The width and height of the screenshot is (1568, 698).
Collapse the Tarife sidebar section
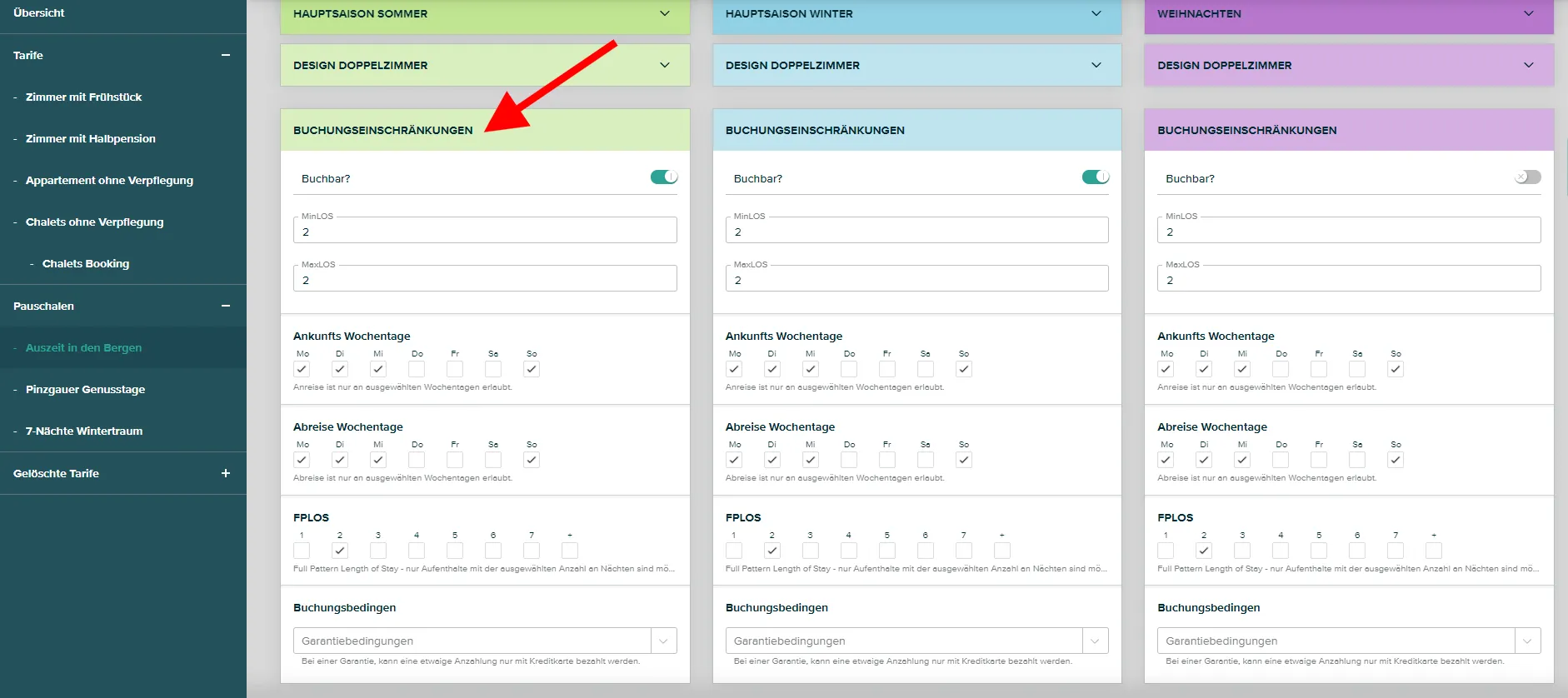coord(226,55)
